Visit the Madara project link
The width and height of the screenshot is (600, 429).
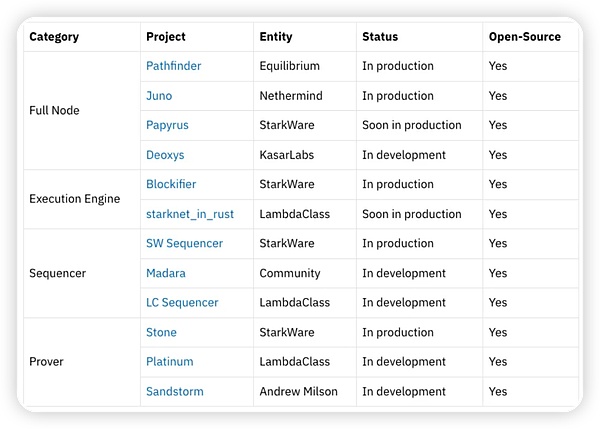coord(166,273)
